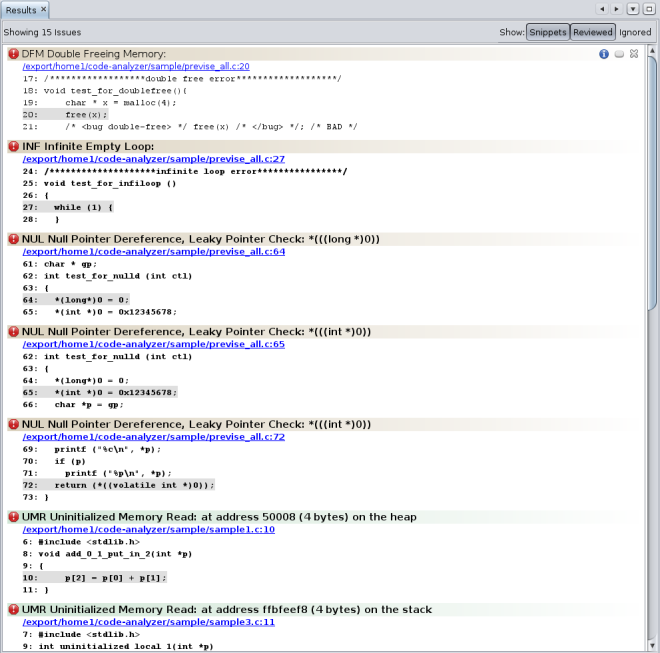660x653 pixels.
Task: Click the vertical scrollbar thumb
Action: pyautogui.click(x=652, y=183)
